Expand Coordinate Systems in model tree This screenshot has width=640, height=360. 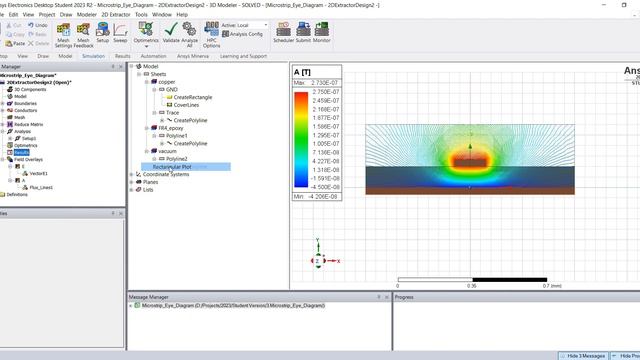132,174
